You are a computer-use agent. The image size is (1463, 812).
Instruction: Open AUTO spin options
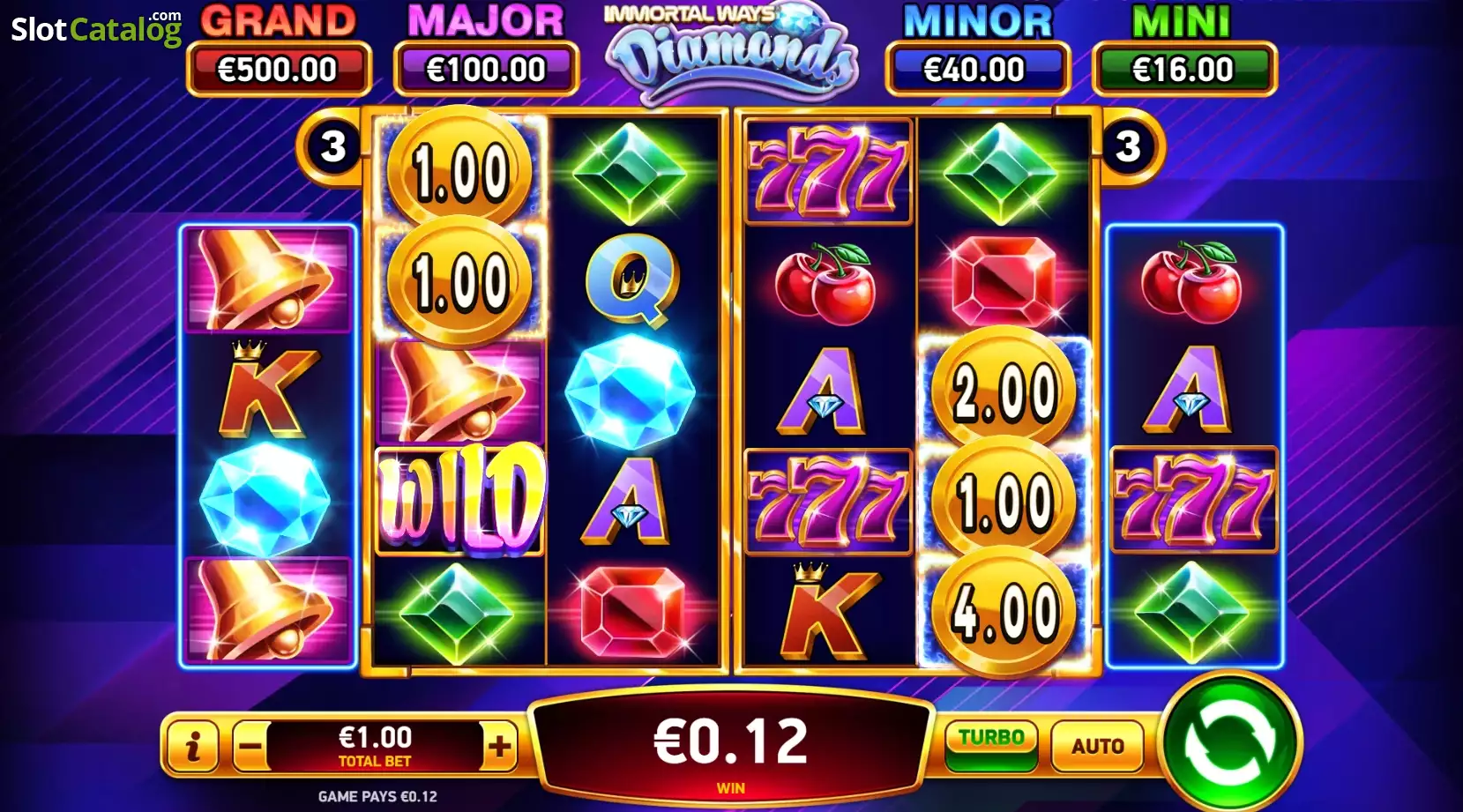(1097, 746)
